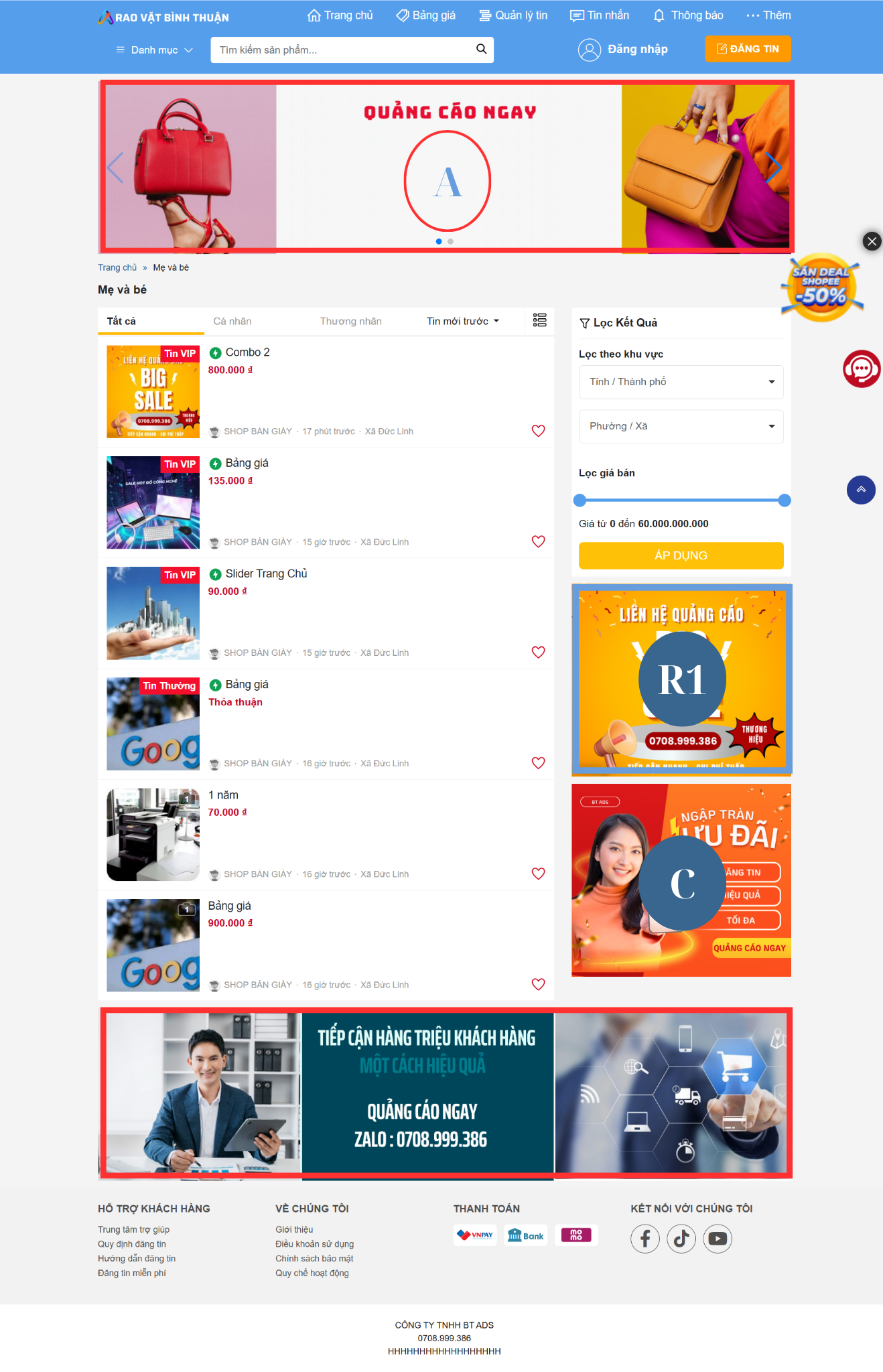Click the list view layout icon
This screenshot has height=1372, width=883.
[539, 320]
